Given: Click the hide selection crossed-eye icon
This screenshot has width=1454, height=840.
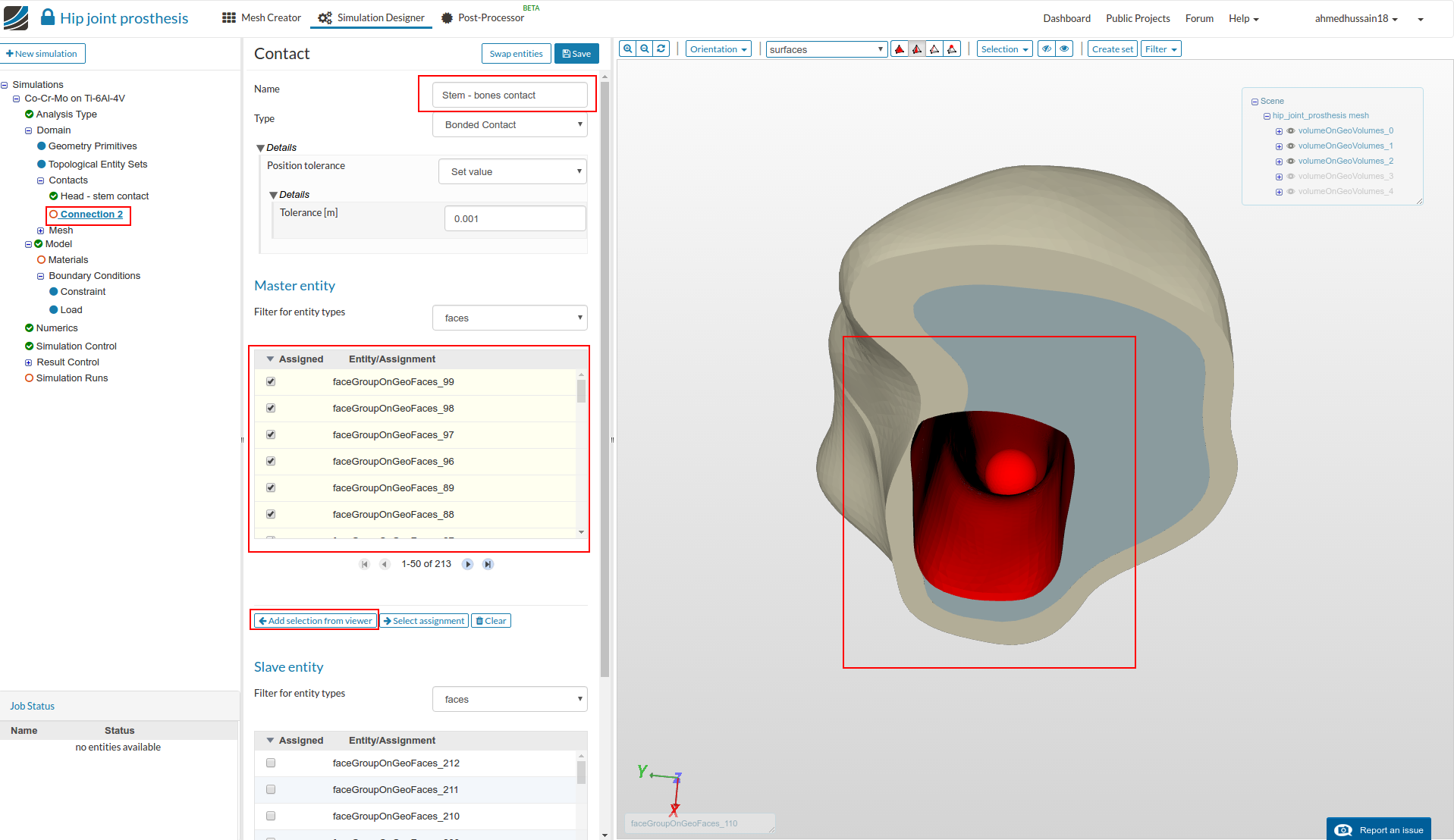Looking at the screenshot, I should tap(1047, 49).
